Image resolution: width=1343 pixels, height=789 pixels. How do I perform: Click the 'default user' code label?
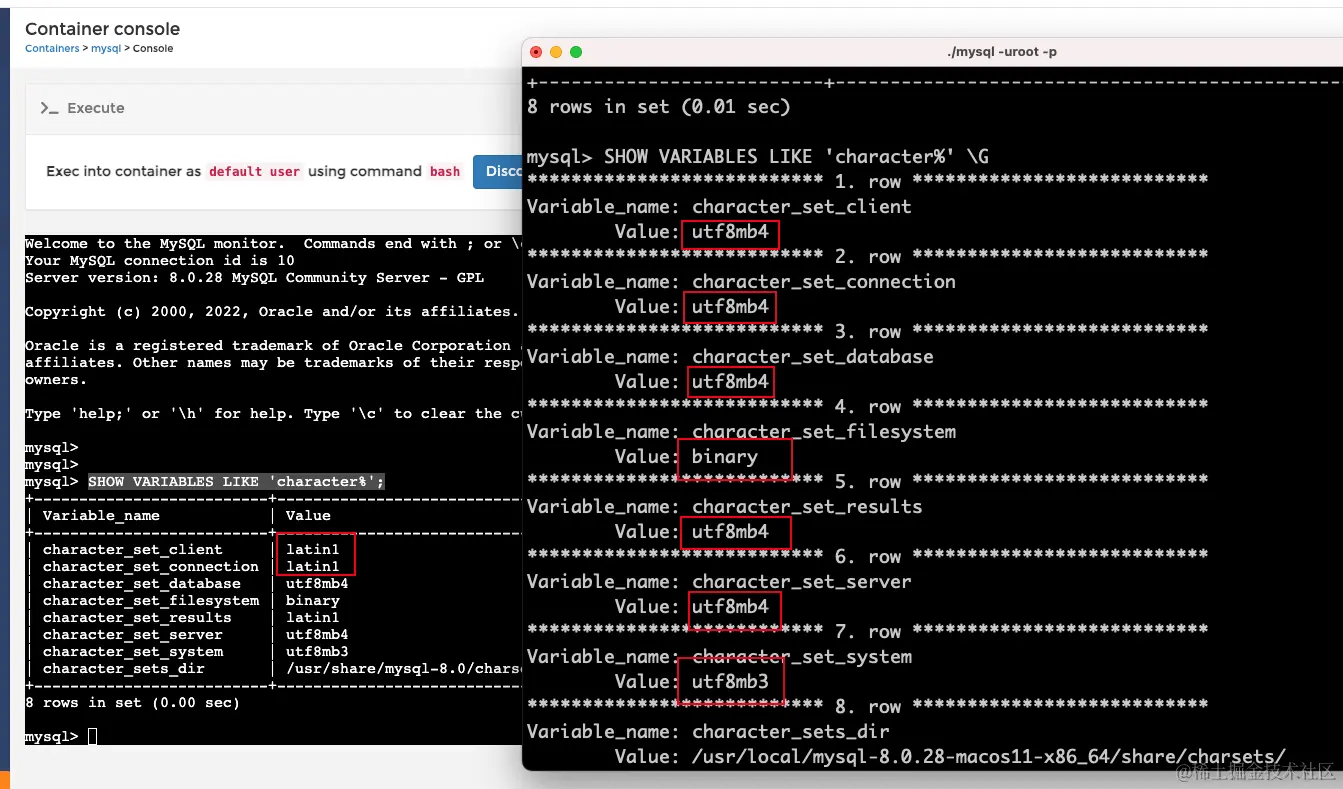(x=254, y=172)
